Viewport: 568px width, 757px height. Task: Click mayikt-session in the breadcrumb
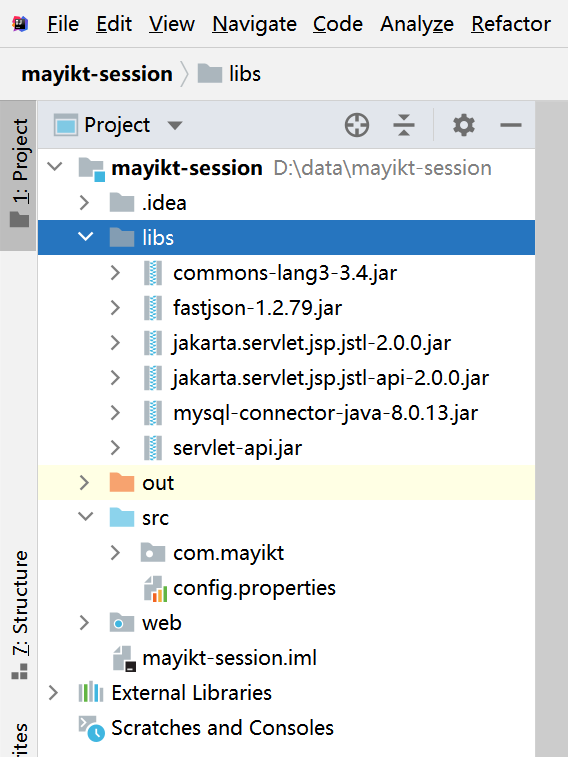point(97,74)
